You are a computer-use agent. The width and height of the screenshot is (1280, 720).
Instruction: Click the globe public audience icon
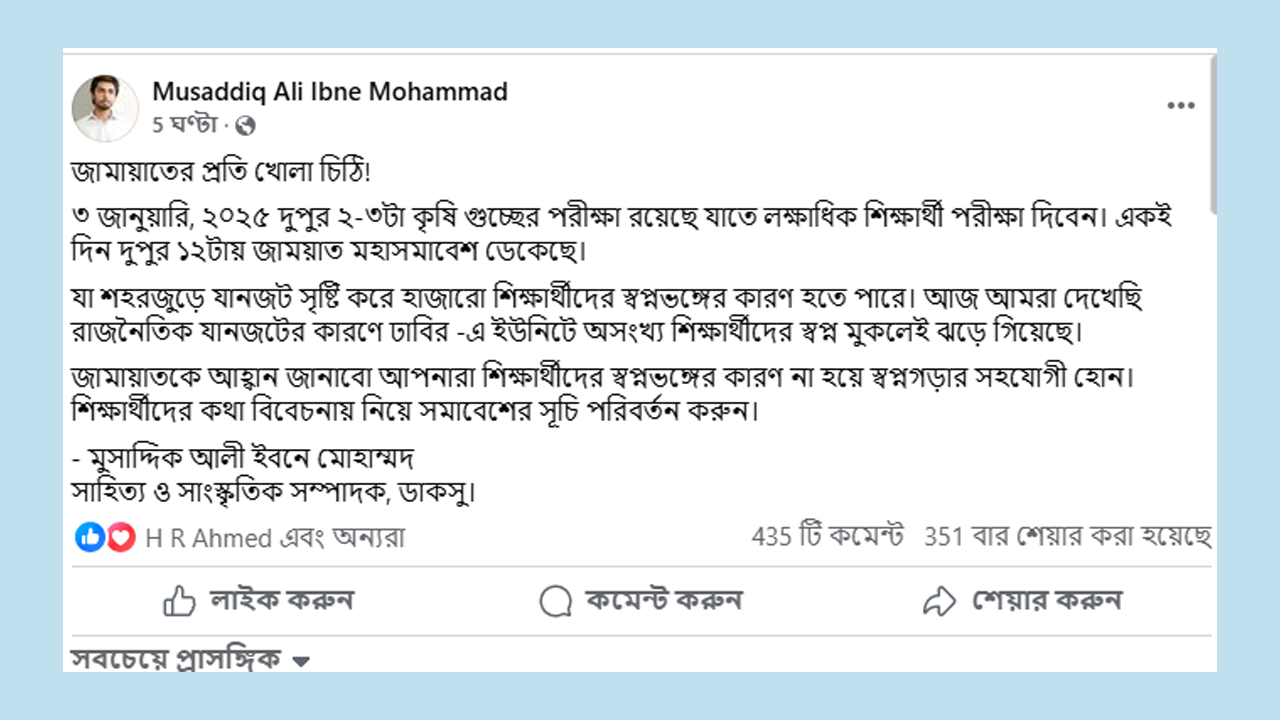click(x=246, y=126)
